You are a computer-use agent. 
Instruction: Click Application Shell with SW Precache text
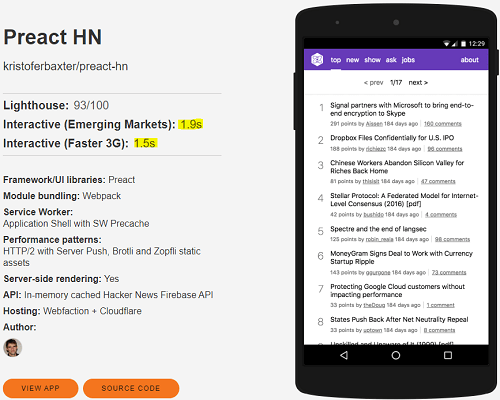point(76,223)
